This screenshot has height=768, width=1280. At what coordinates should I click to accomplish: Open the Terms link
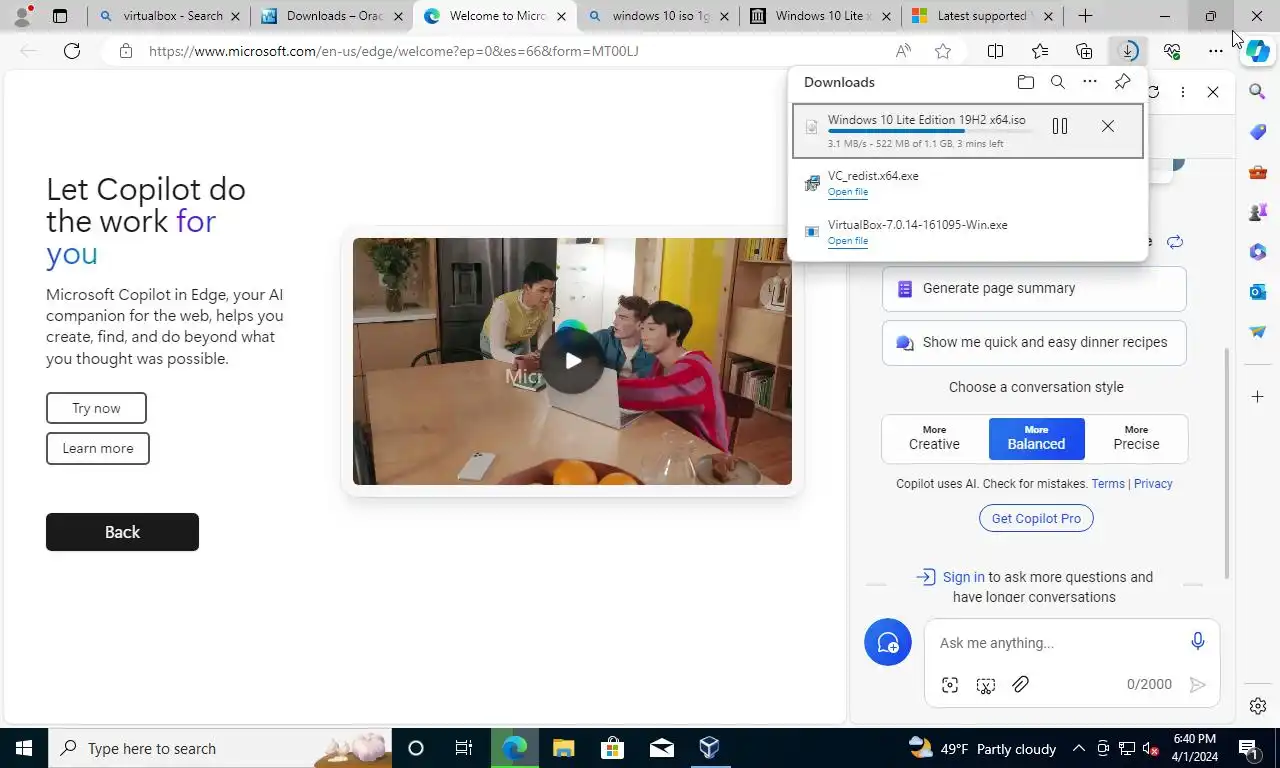(x=1108, y=483)
